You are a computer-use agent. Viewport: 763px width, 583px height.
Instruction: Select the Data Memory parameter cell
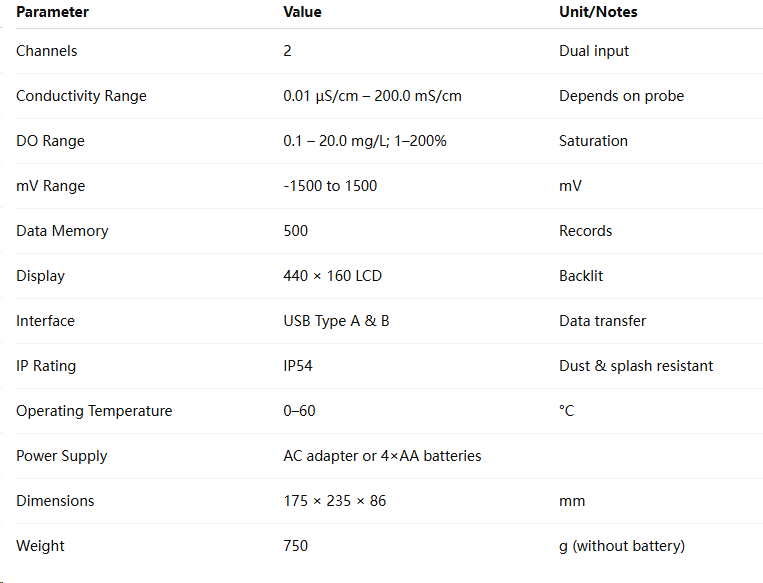62,231
